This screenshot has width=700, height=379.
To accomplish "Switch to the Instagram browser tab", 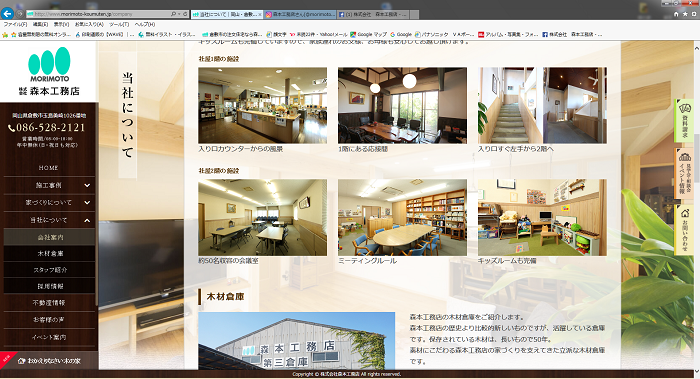I will pos(300,14).
